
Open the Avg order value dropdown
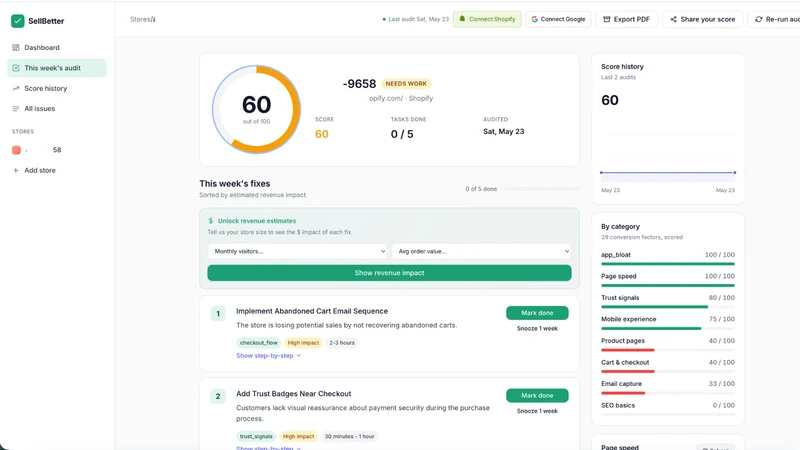click(481, 251)
